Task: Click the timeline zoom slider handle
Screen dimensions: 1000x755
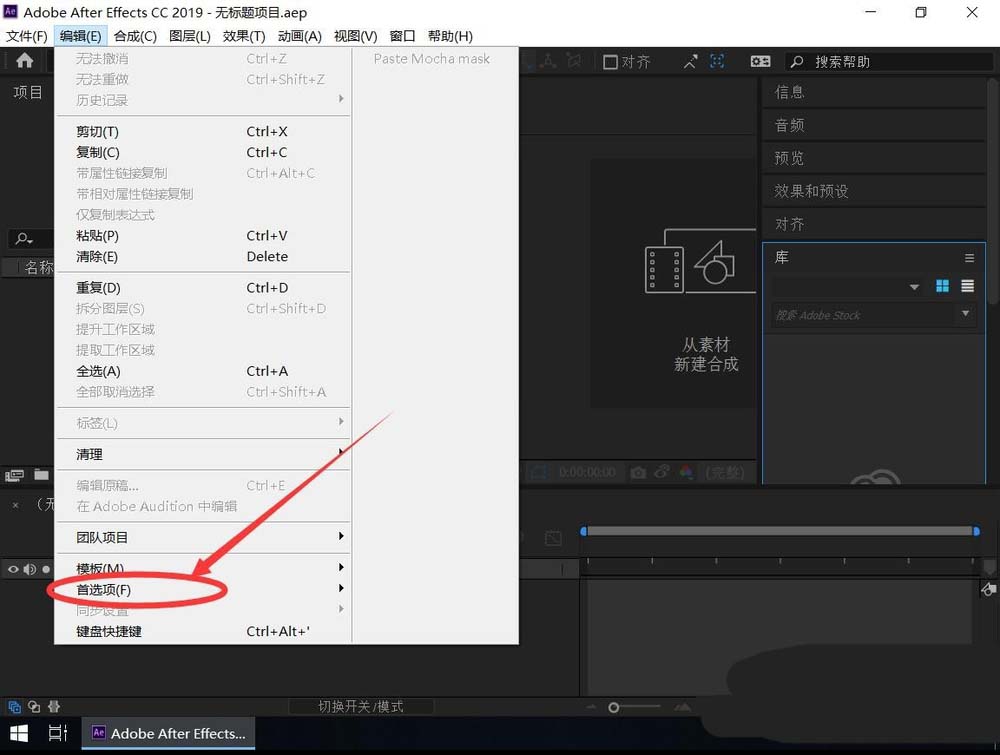Action: [x=614, y=707]
